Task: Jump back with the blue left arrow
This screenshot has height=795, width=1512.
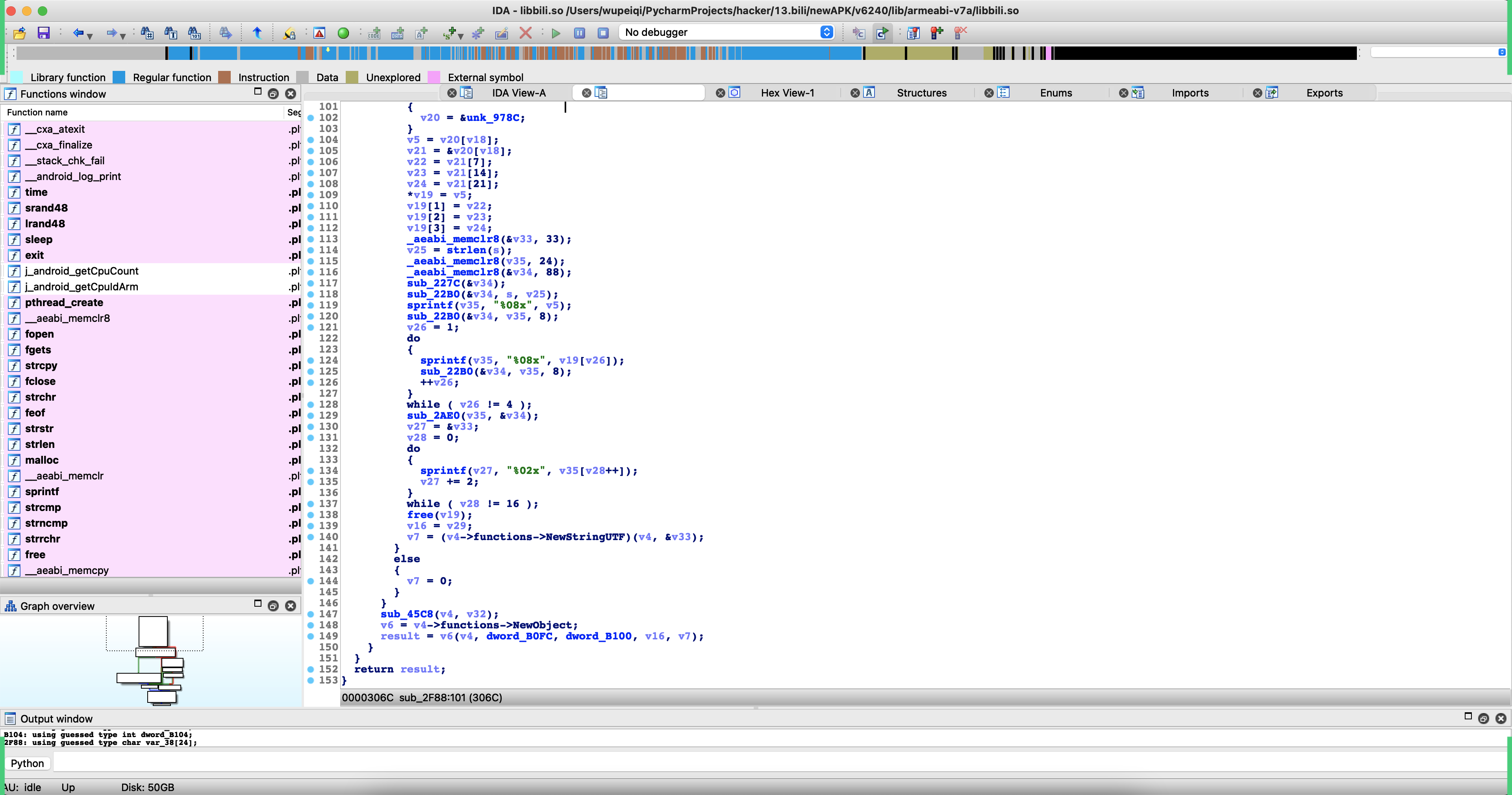Action: pos(78,33)
